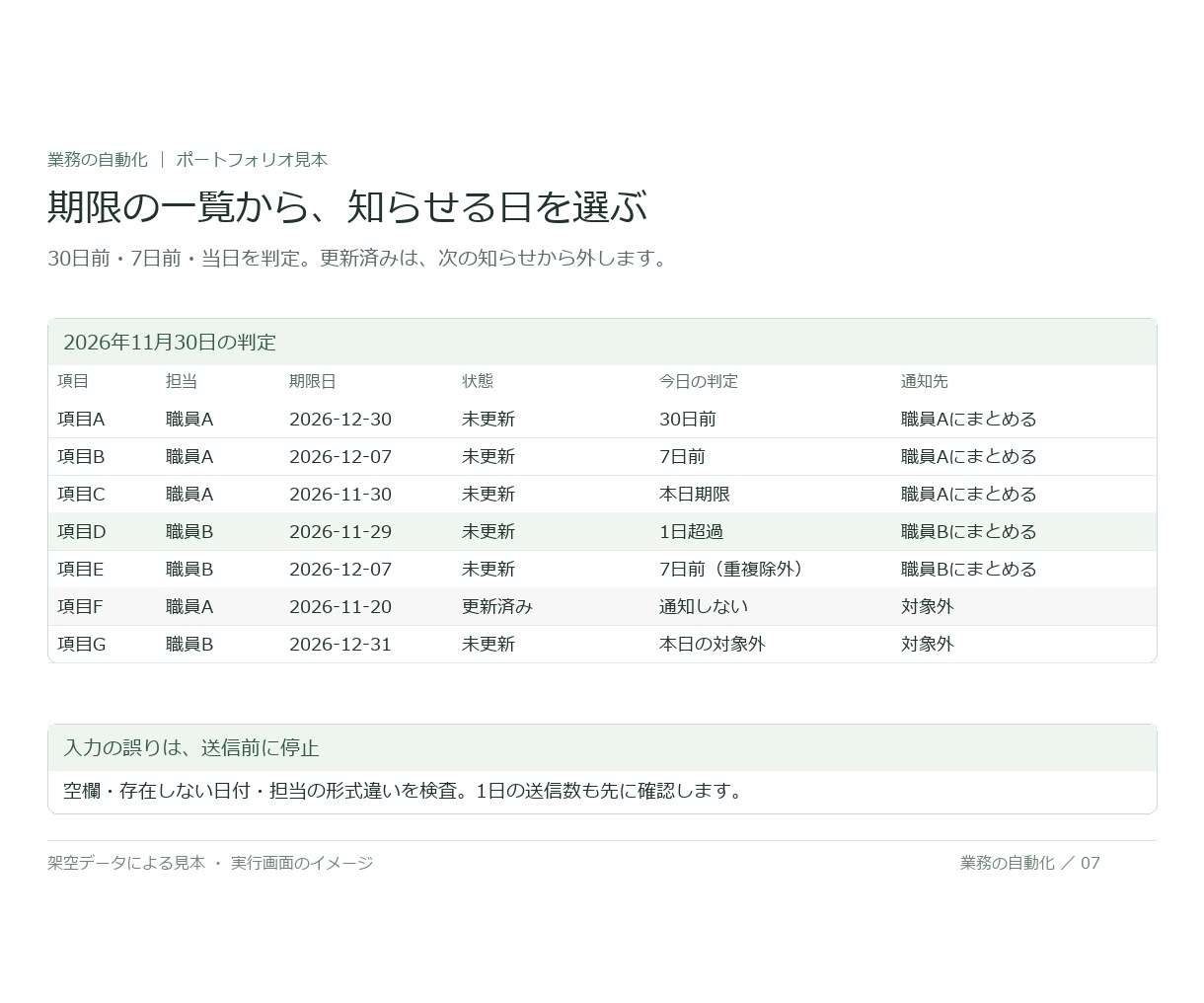This screenshot has height=1003, width=1204.
Task: Click the 未更新 status in the 項目G row
Action: pyautogui.click(x=489, y=645)
